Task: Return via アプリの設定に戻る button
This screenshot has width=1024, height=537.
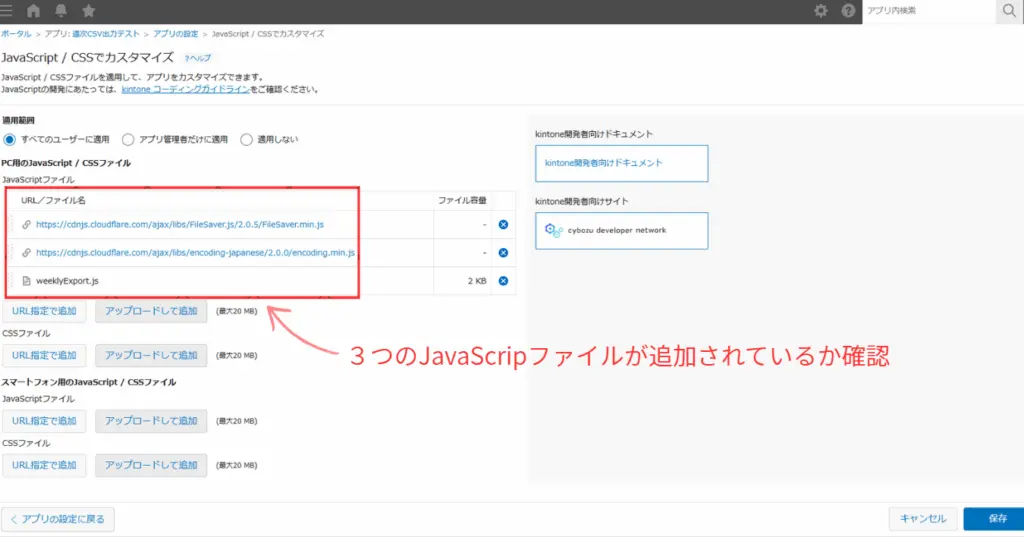Action: pos(57,519)
